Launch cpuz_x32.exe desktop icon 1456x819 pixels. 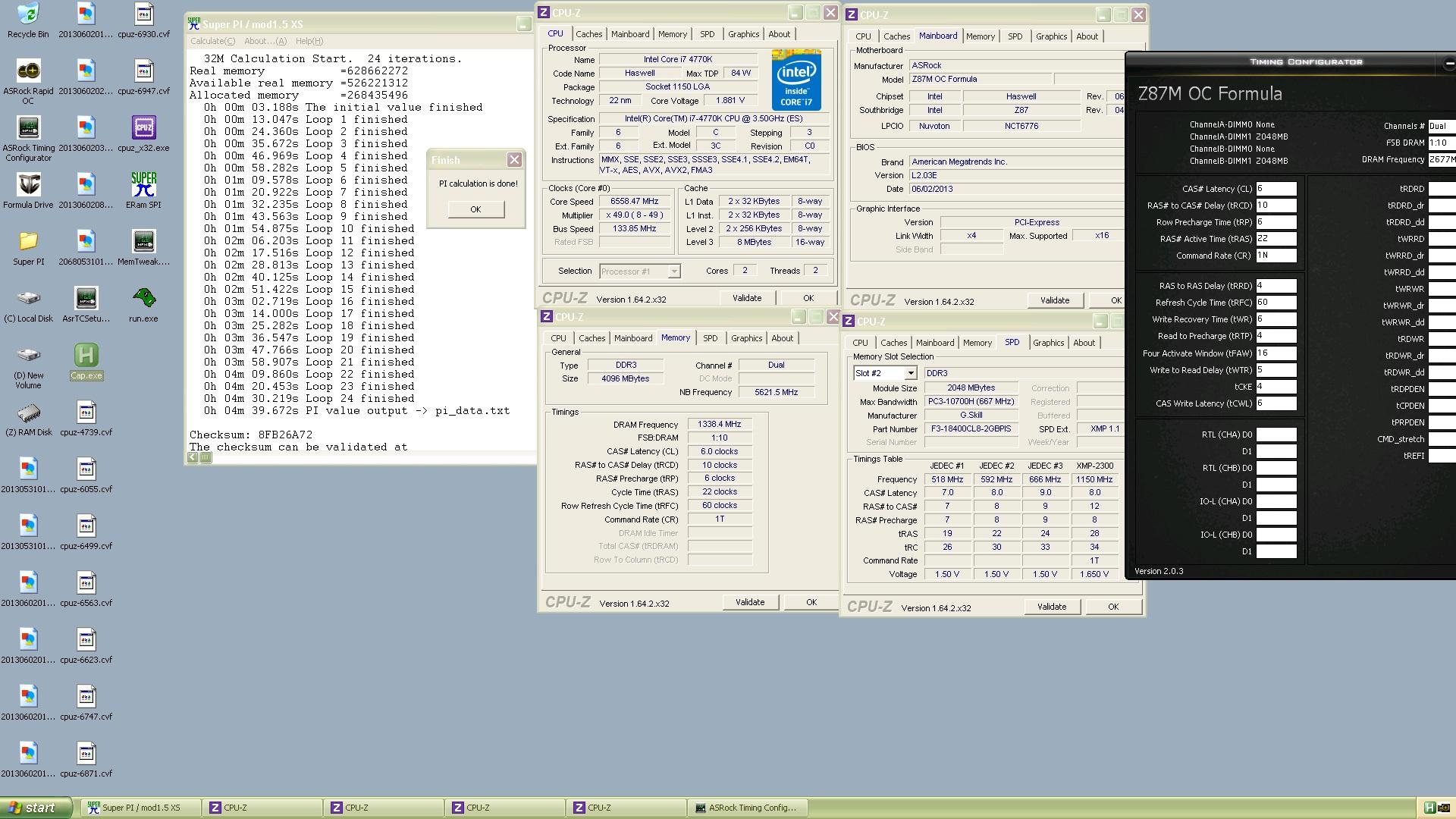coord(143,134)
